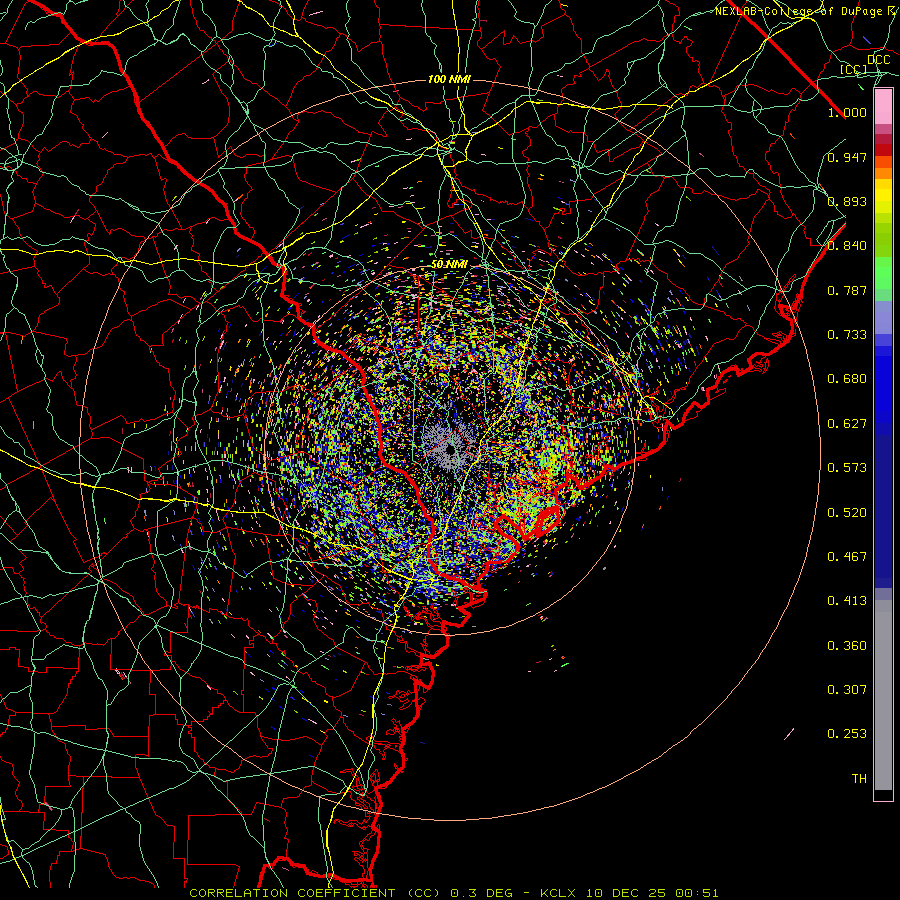Click the 0.627 scale value
900x900 pixels.
[x=847, y=424]
